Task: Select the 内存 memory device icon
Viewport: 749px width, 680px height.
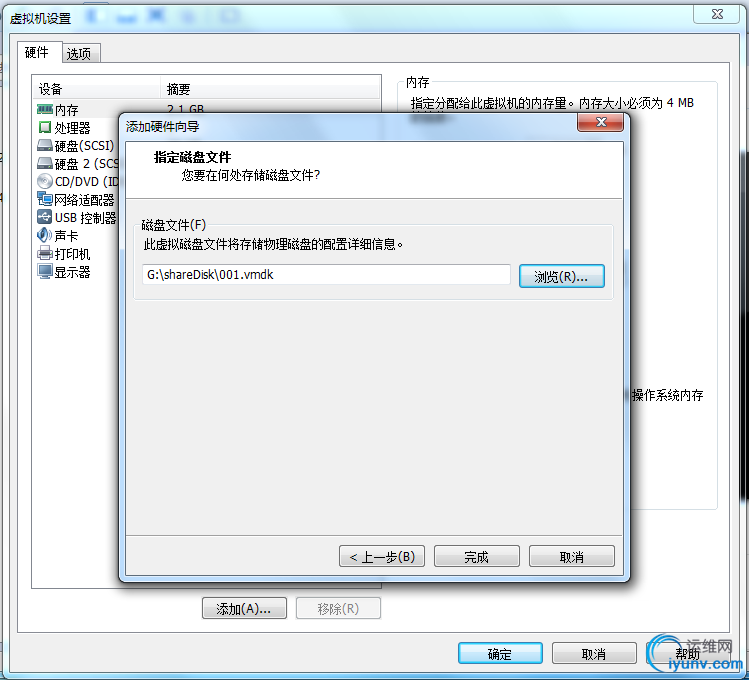Action: [x=44, y=110]
